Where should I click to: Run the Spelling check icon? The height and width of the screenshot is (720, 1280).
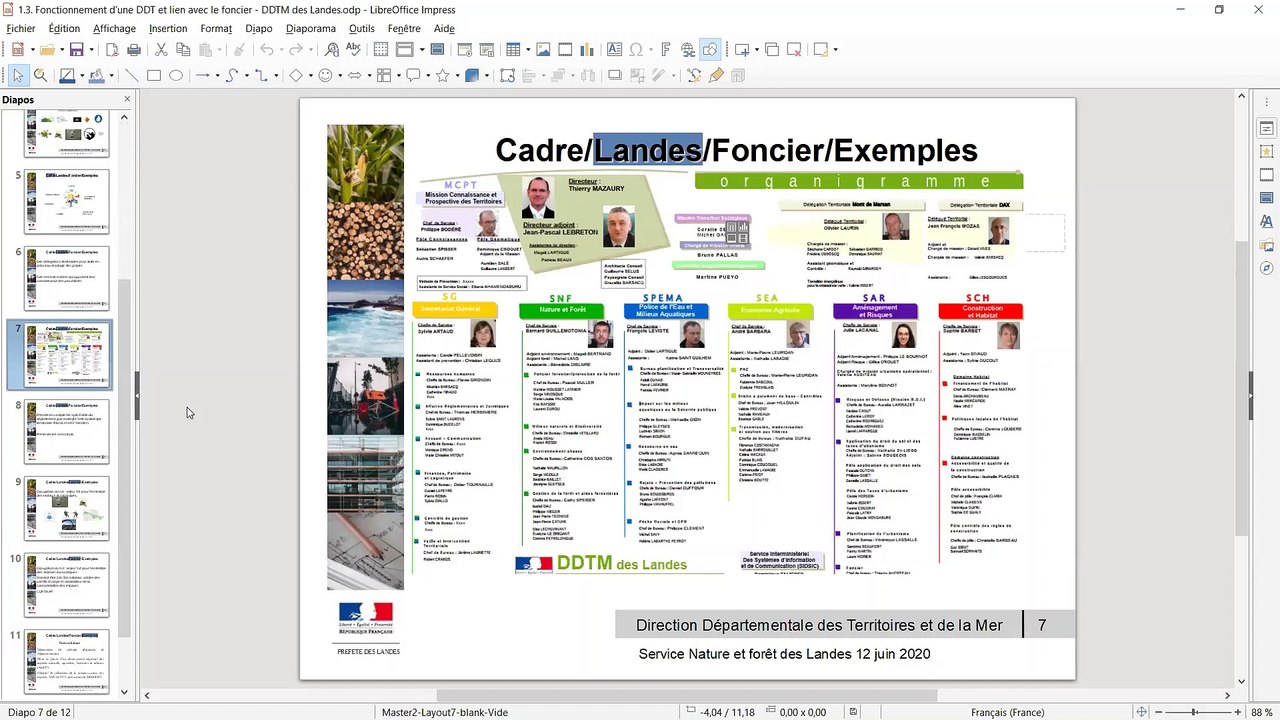[x=354, y=49]
